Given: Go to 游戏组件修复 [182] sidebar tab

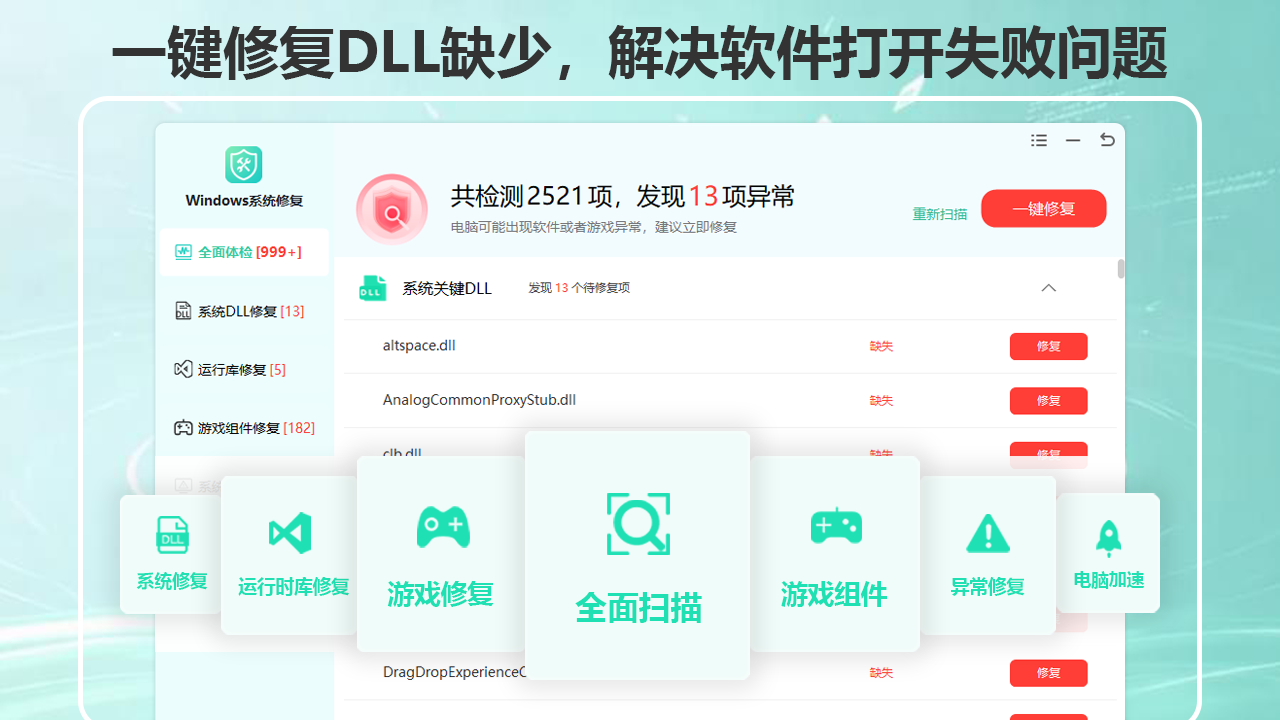Looking at the screenshot, I should tap(244, 428).
